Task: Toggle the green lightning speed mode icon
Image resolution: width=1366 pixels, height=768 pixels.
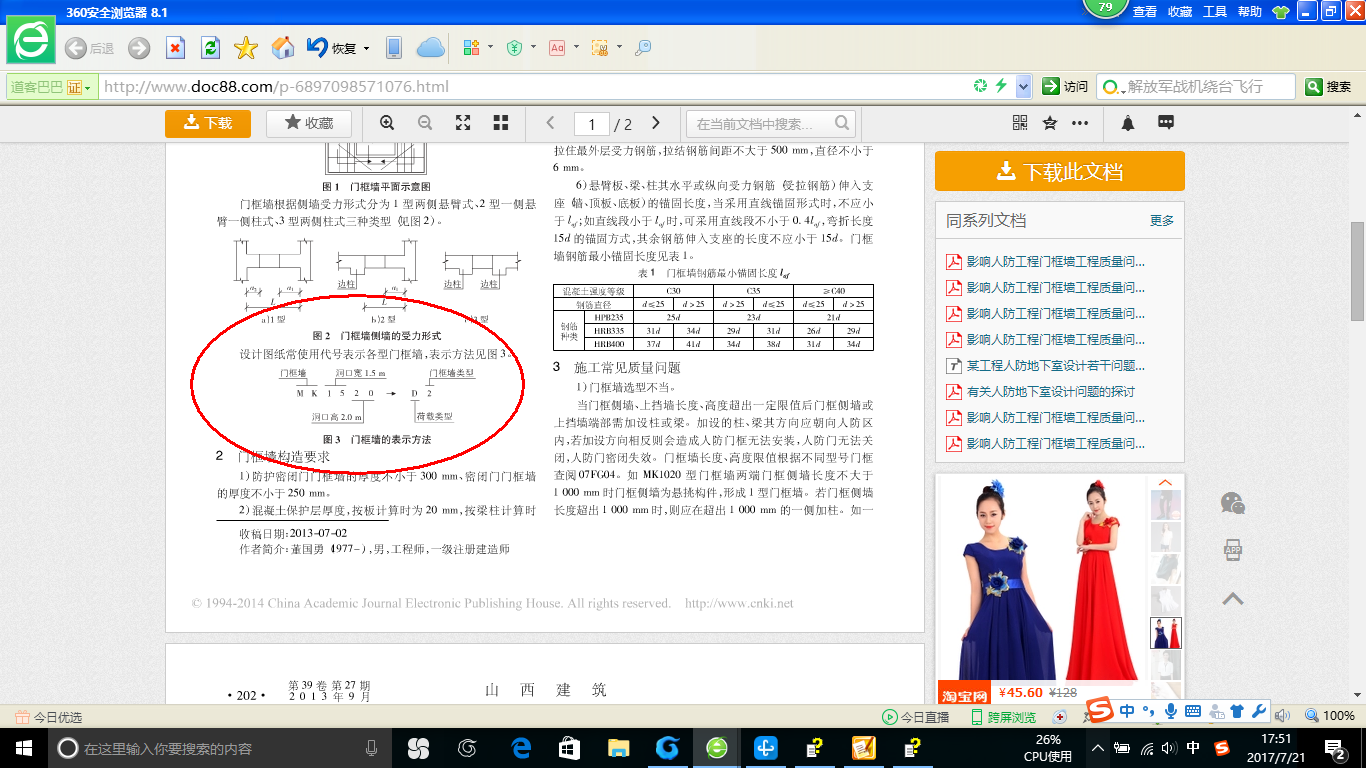Action: point(1000,86)
